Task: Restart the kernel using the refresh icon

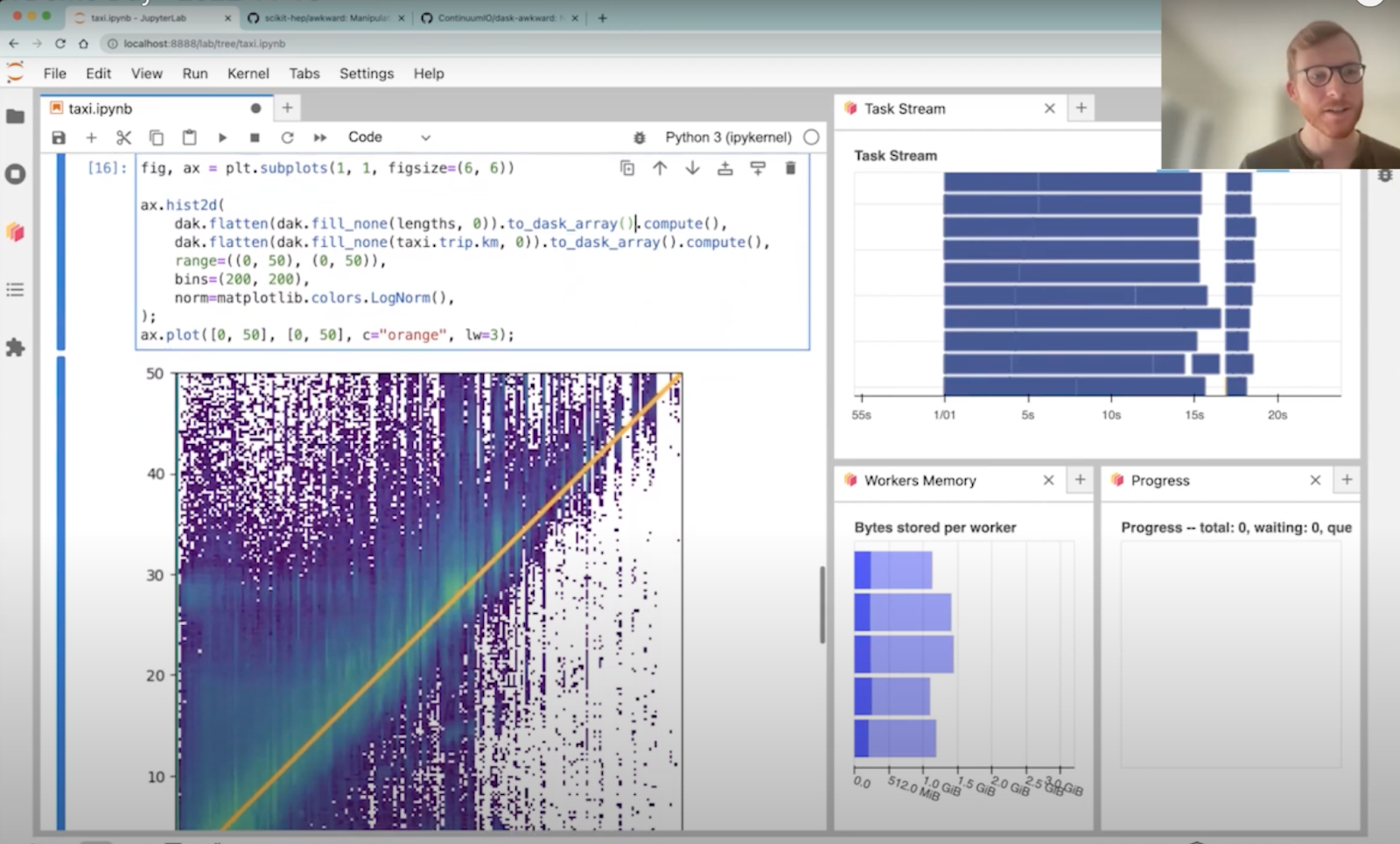Action: (287, 137)
